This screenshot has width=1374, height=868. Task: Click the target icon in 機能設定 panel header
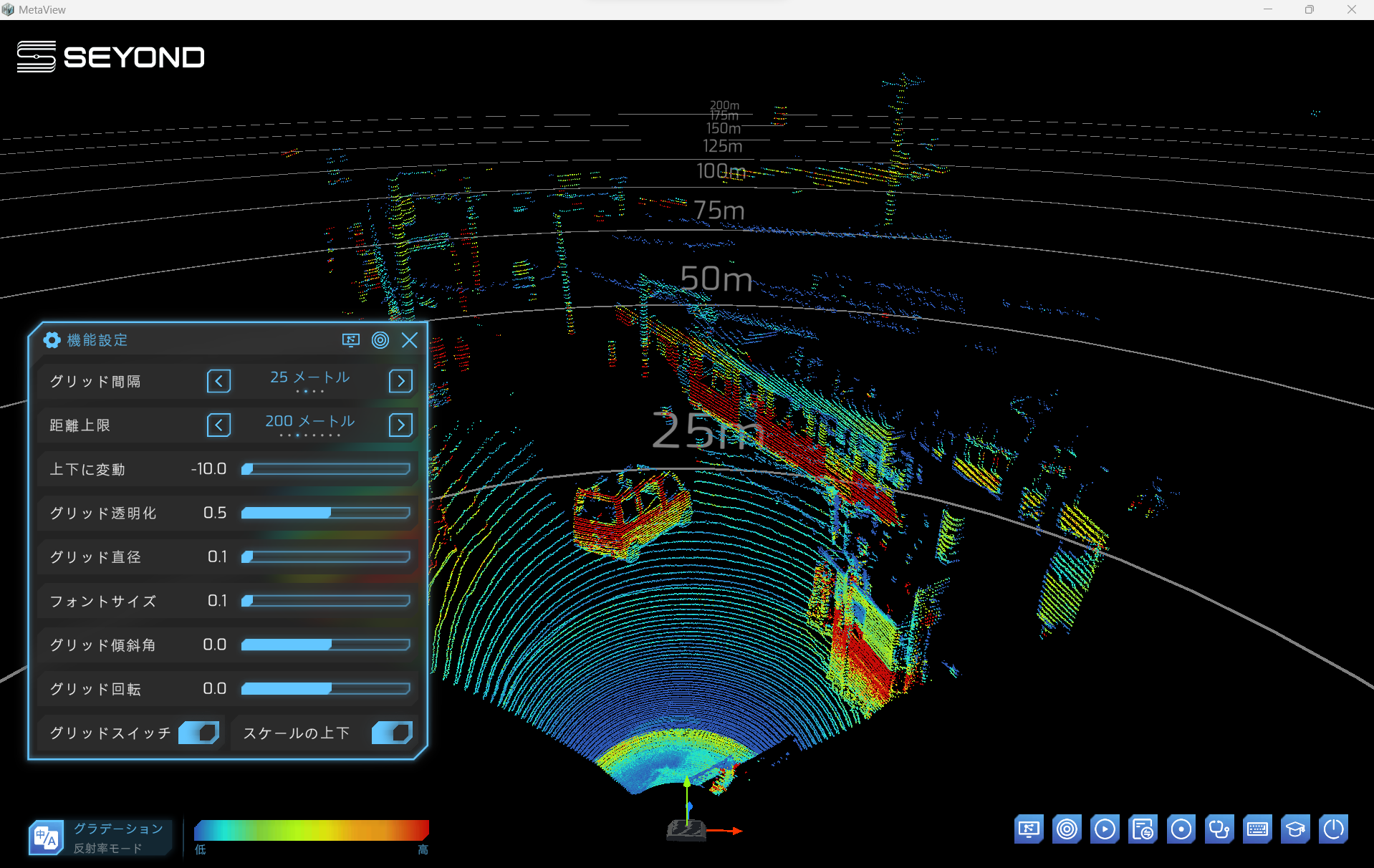(x=380, y=340)
